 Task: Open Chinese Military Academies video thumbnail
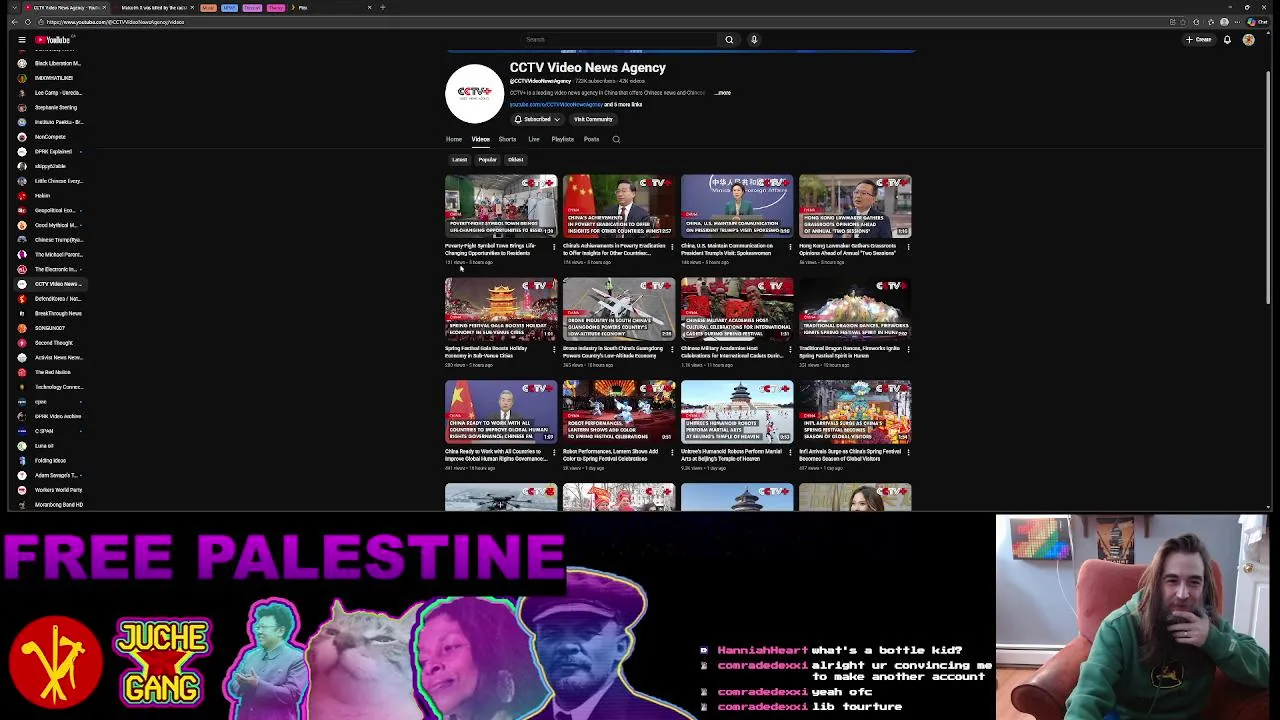[737, 310]
